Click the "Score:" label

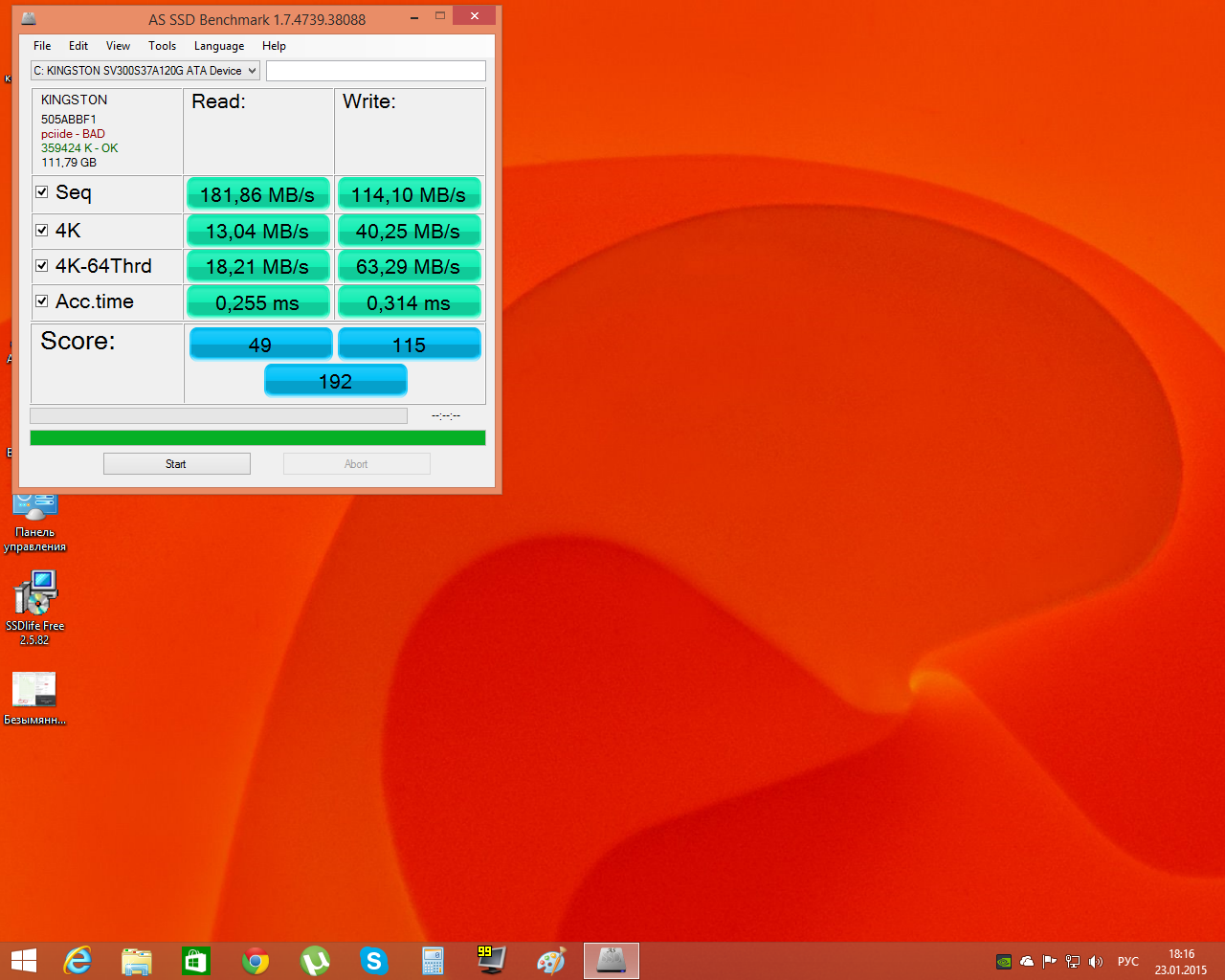(x=78, y=341)
